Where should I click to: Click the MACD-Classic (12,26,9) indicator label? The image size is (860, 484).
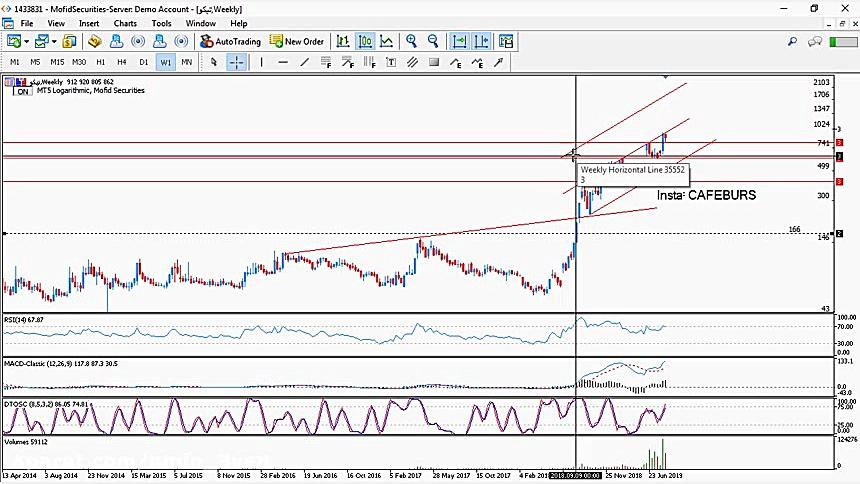tap(61, 363)
